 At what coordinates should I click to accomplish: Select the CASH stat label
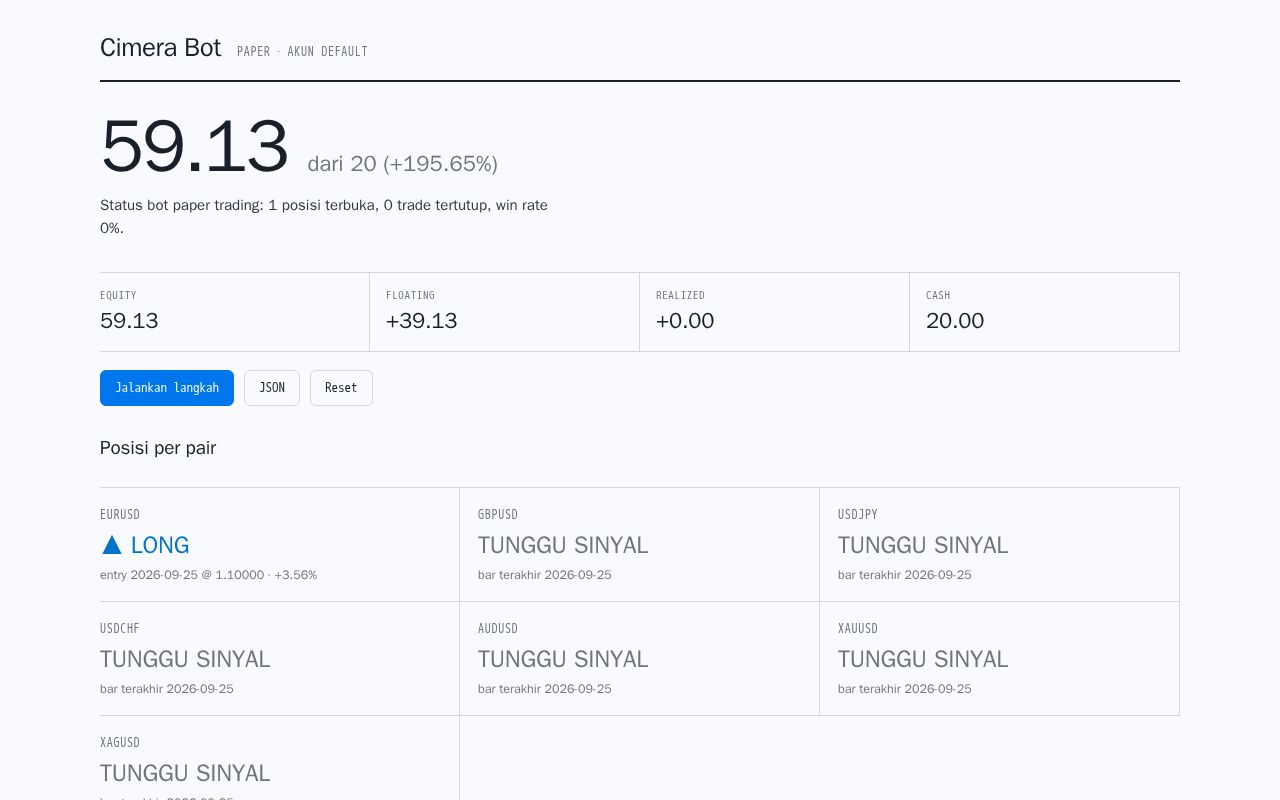click(938, 295)
